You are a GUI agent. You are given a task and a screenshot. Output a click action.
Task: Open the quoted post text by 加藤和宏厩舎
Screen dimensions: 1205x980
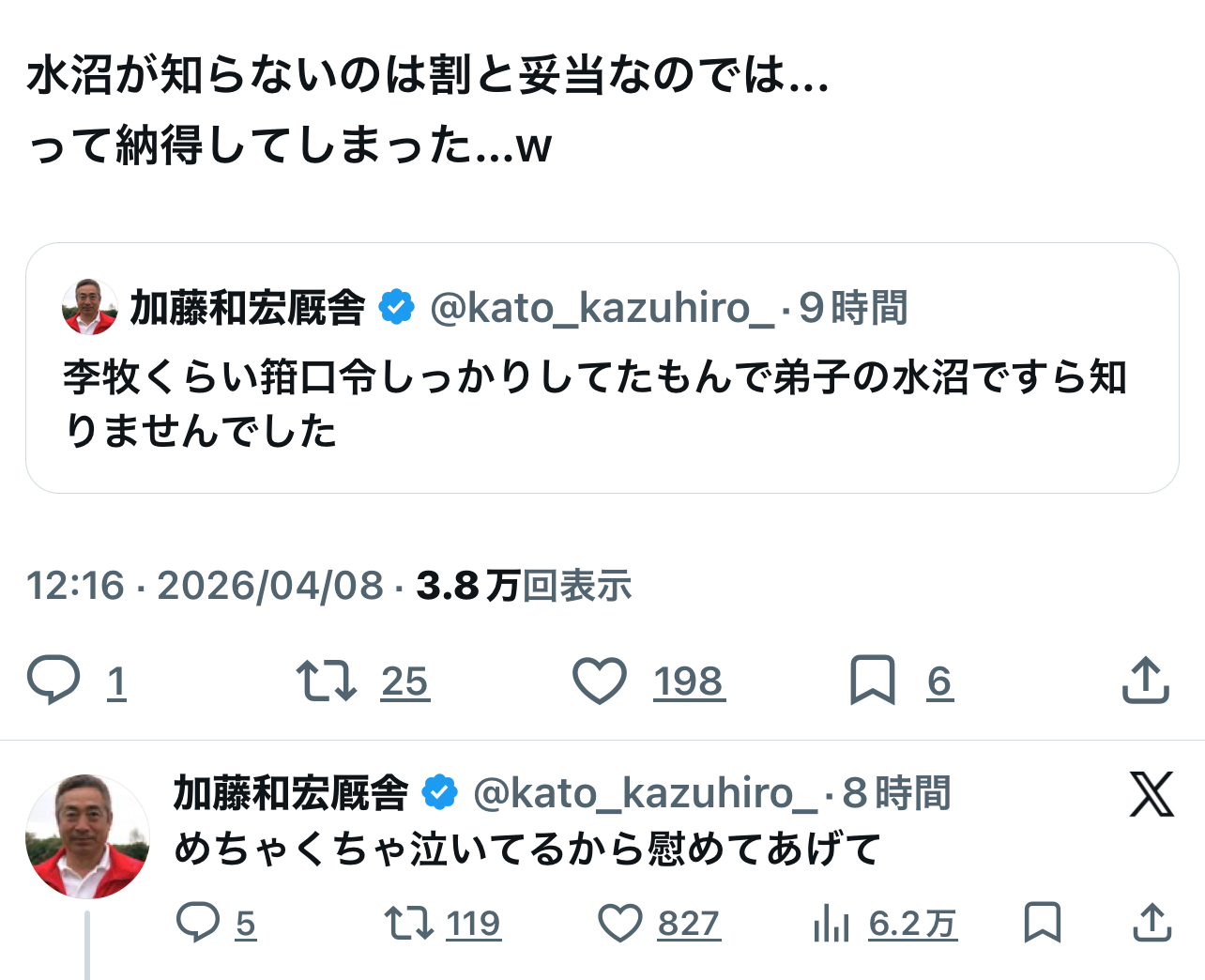pyautogui.click(x=595, y=404)
